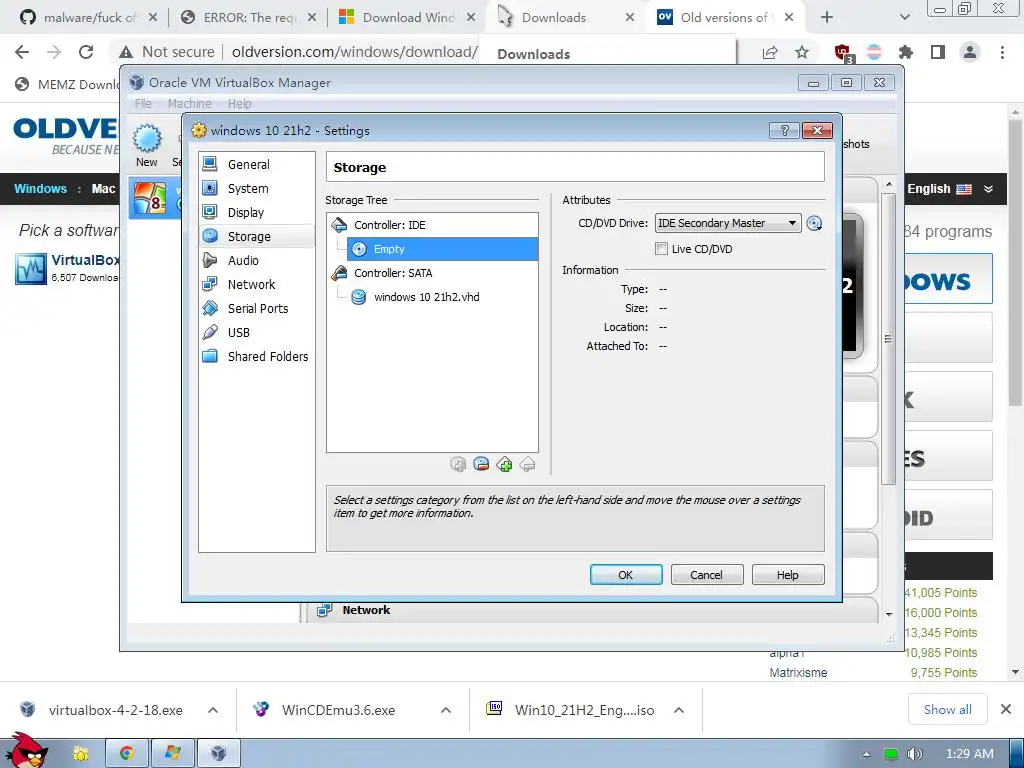This screenshot has height=768, width=1024.
Task: Open General settings category
Action: (257, 165)
